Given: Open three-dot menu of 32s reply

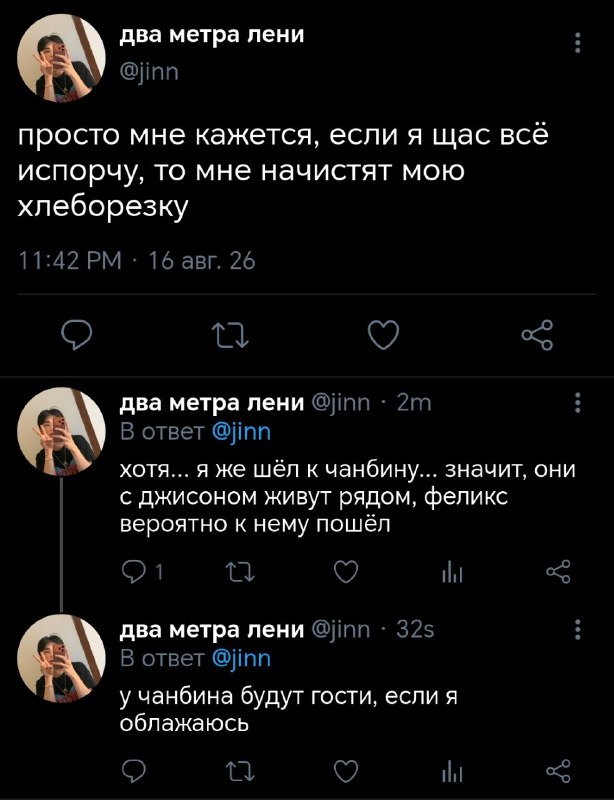Looking at the screenshot, I should [x=578, y=629].
